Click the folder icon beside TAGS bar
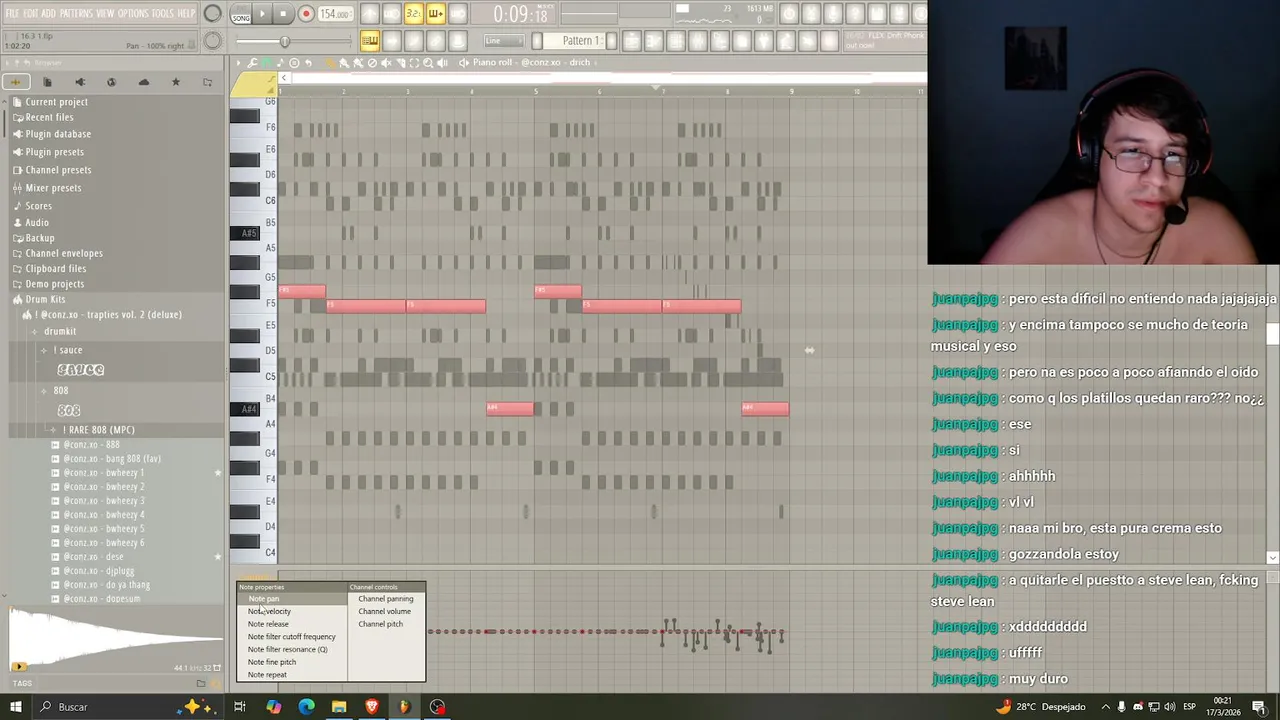The height and width of the screenshot is (720, 1280). 201,683
